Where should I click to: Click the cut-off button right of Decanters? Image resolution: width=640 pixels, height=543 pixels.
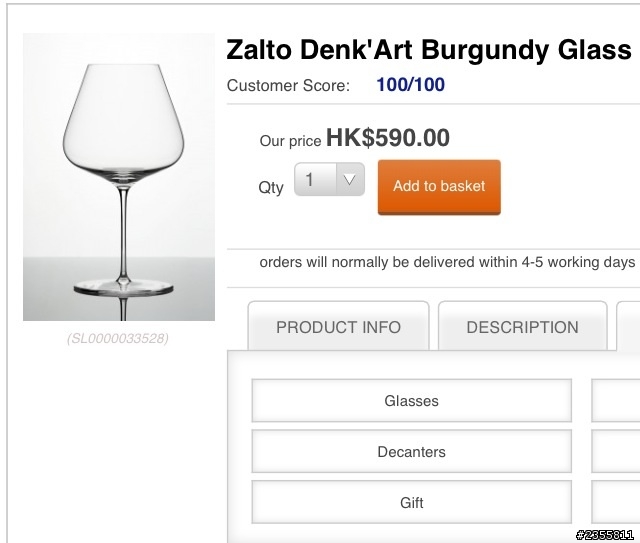[x=616, y=452]
